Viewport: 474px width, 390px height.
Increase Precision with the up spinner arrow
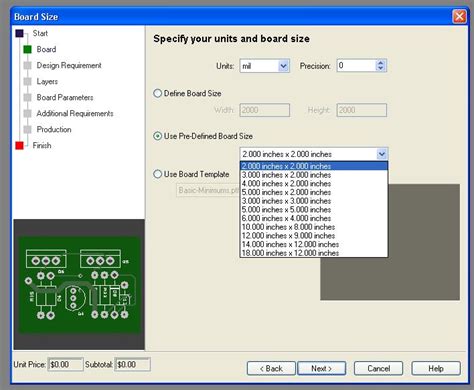381,63
